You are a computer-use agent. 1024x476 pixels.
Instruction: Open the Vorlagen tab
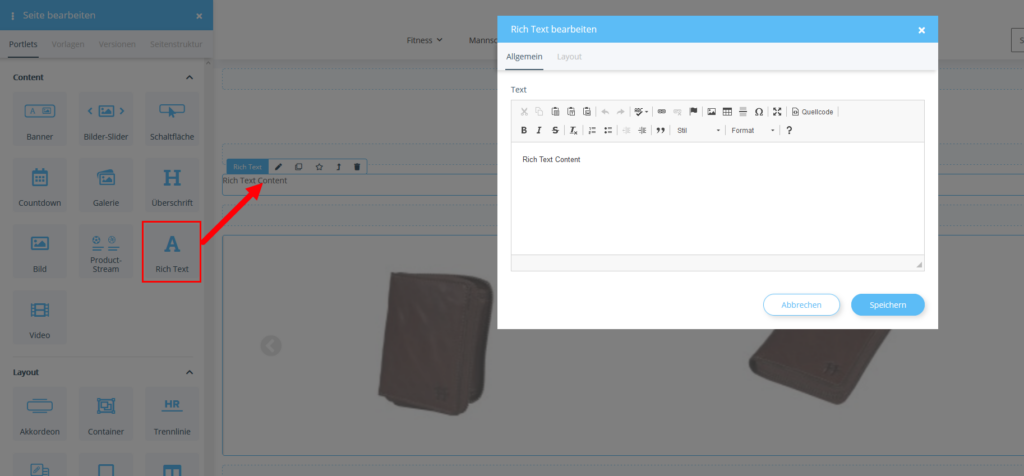(68, 45)
